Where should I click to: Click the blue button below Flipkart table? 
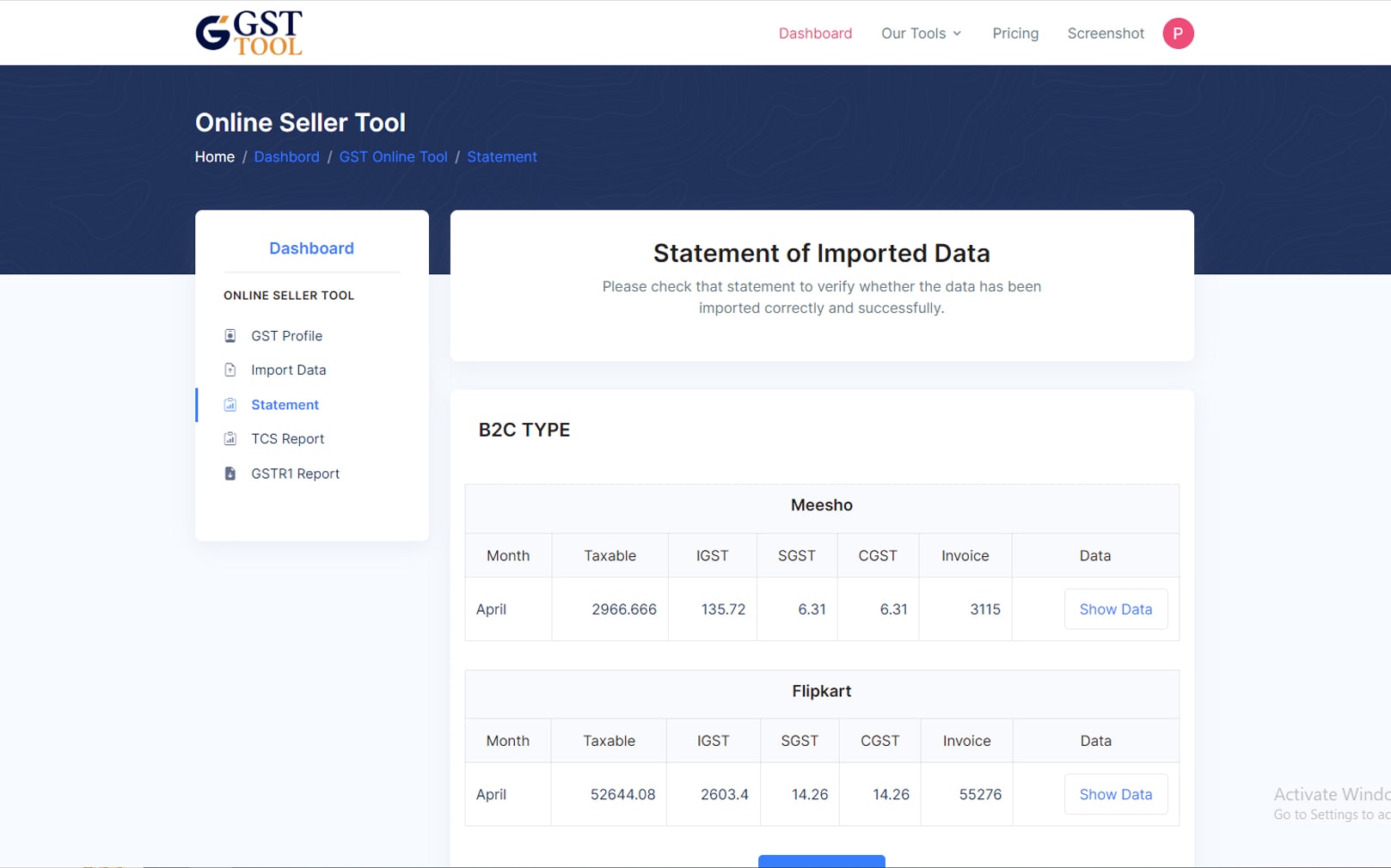click(x=821, y=861)
